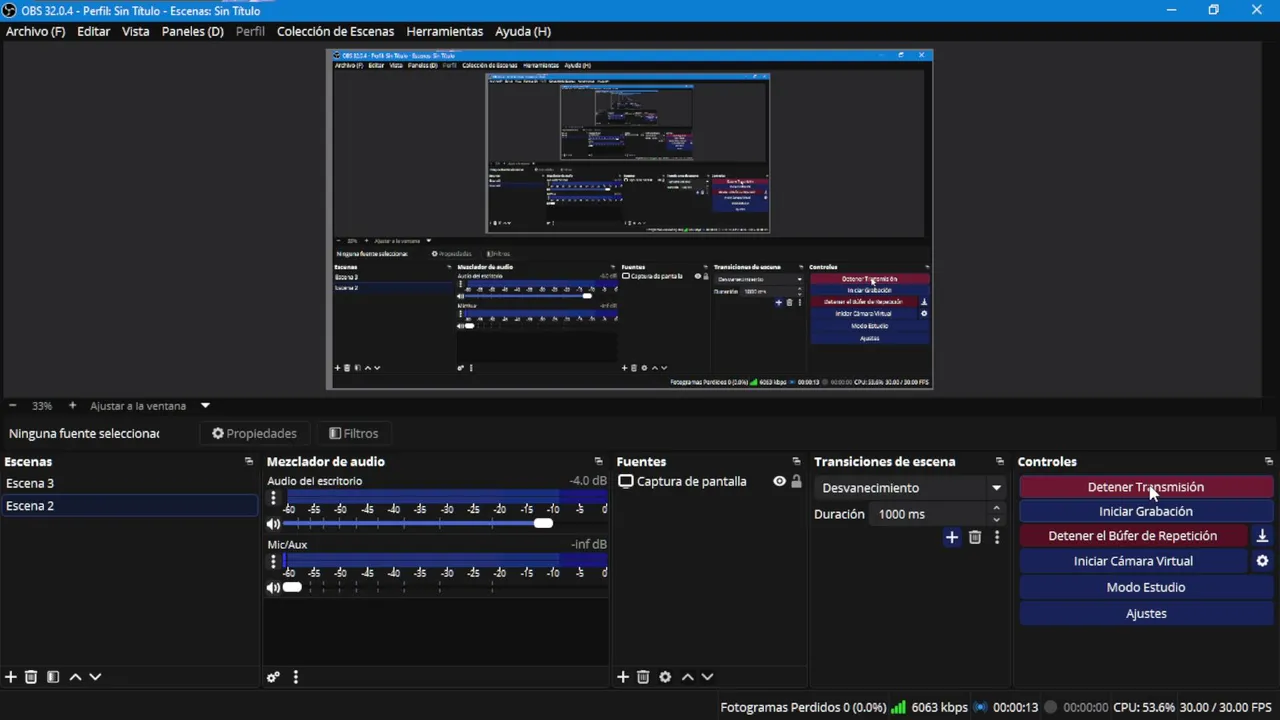Screen dimensions: 1280x720
Task: Select Escena 3 in scenes list
Action: coord(129,483)
